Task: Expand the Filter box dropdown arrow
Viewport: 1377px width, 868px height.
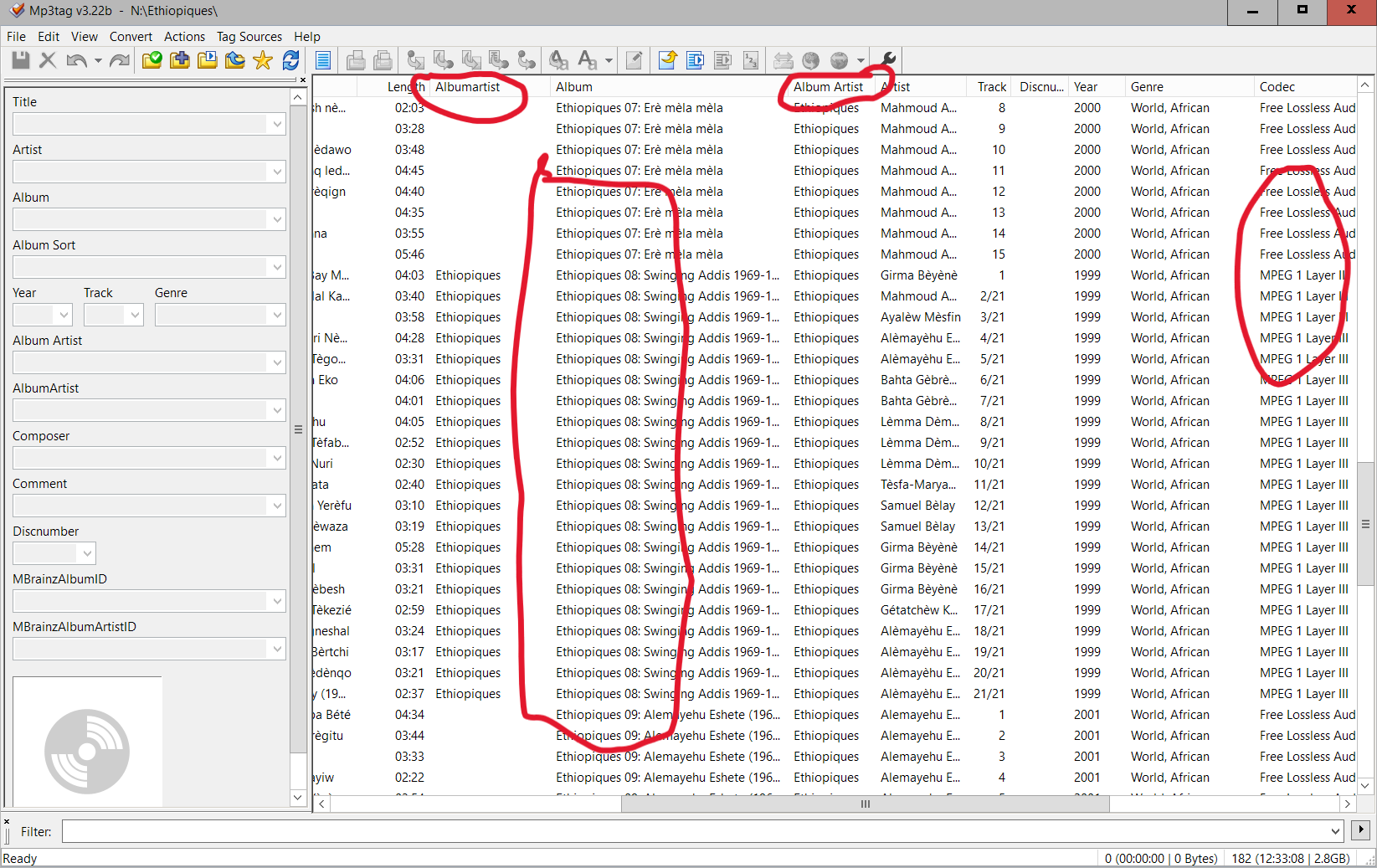Action: [1335, 831]
